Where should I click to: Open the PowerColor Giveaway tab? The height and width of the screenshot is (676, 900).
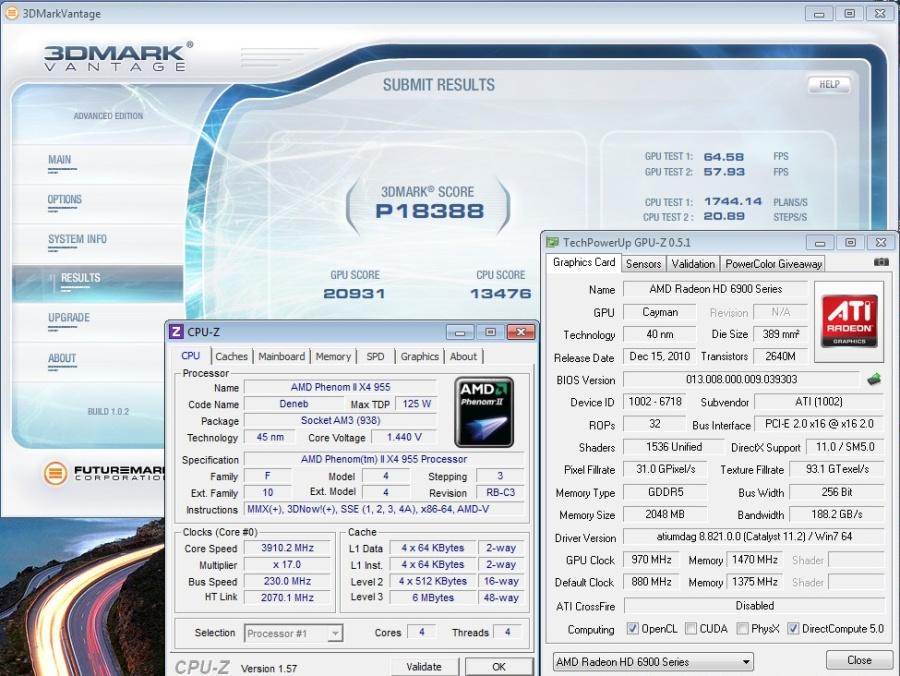[x=773, y=263]
